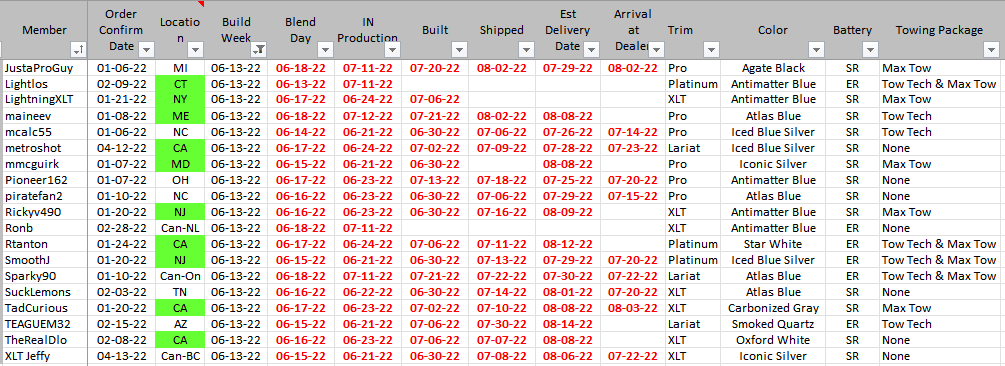
Task: Expand the Trim column filter dropdown
Action: (x=711, y=49)
